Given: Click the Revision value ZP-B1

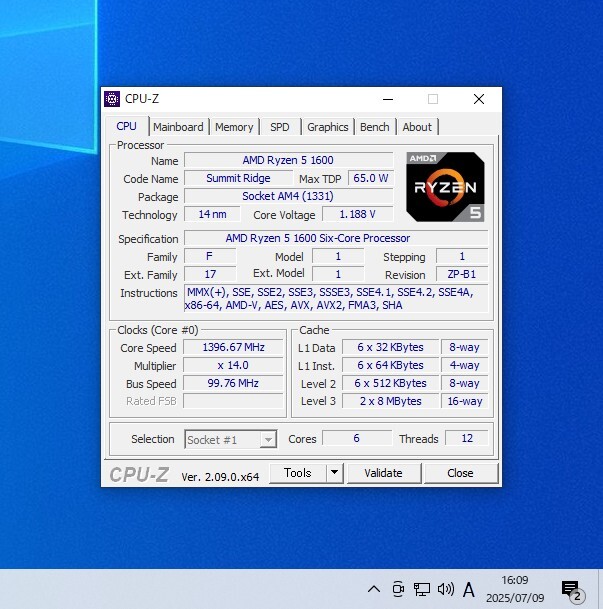Looking at the screenshot, I should (462, 274).
